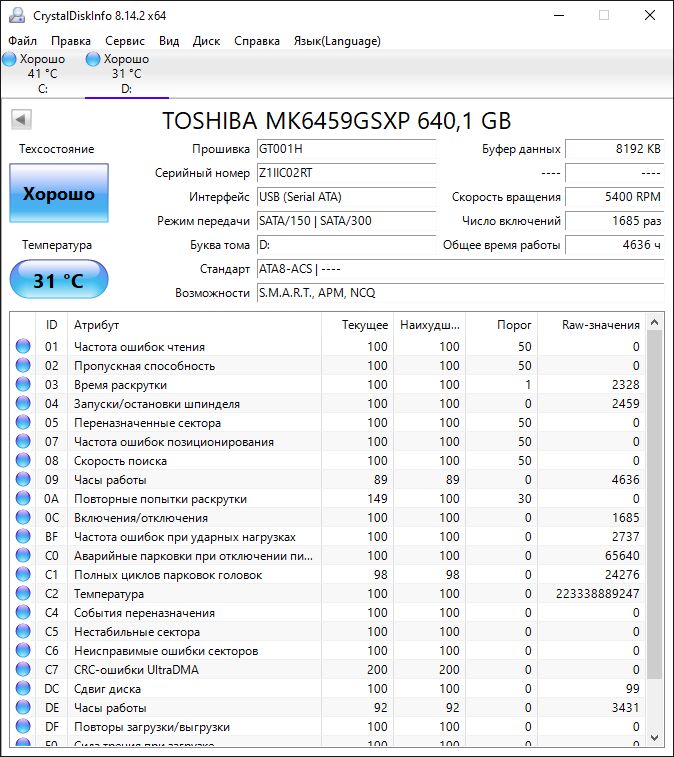Click the status orb for attribute 01
The width and height of the screenshot is (674, 757).
(x=23, y=346)
